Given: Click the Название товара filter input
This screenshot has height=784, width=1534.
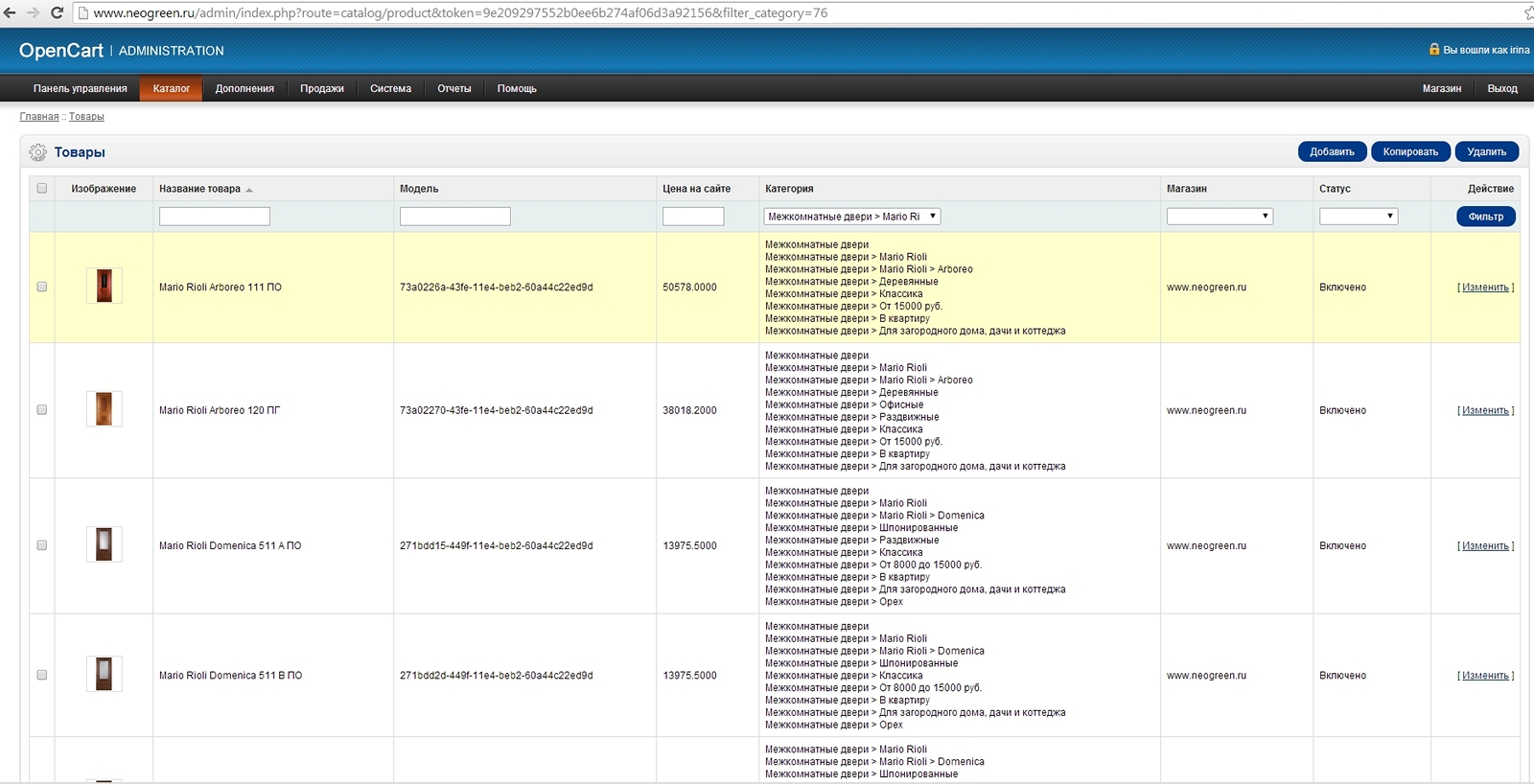Looking at the screenshot, I should (215, 217).
